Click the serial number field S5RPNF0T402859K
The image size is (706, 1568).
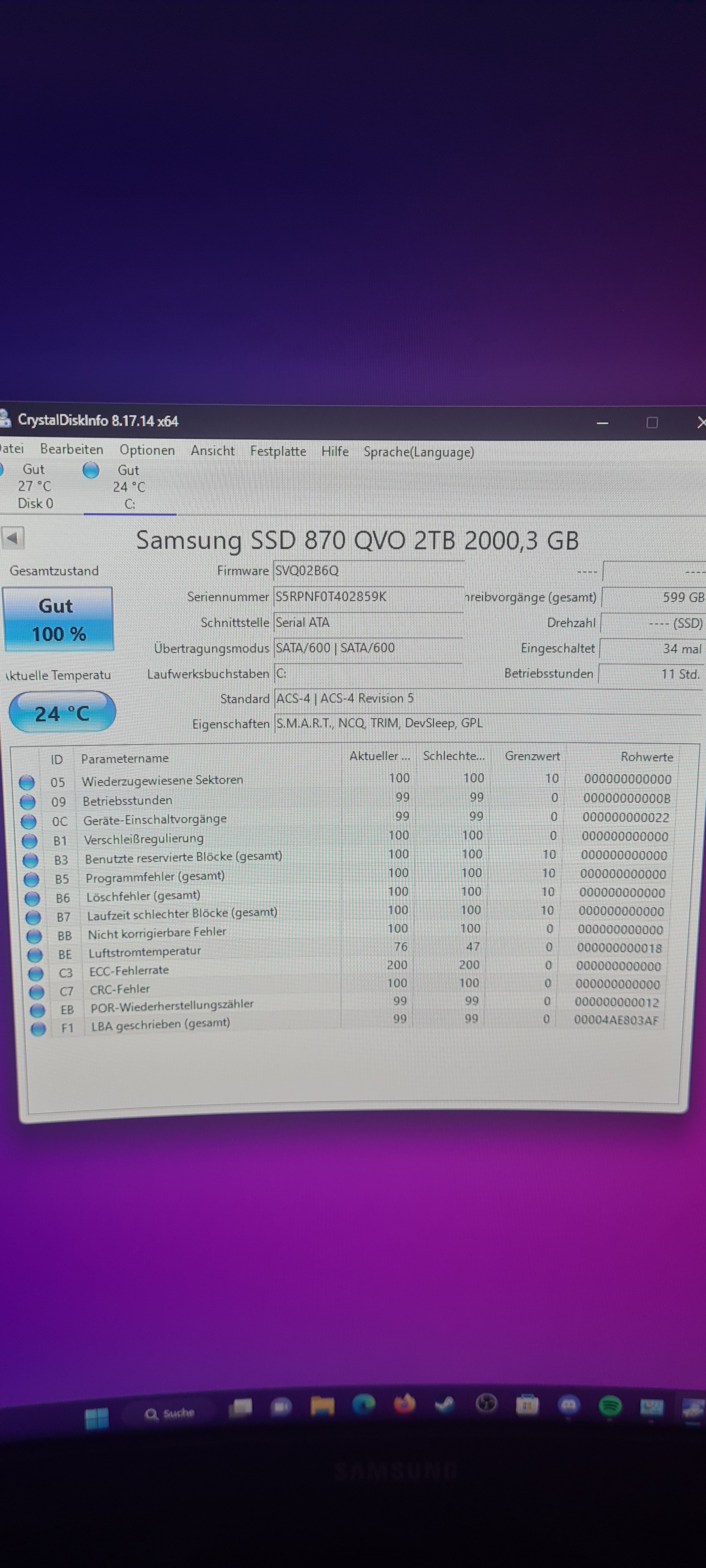368,597
